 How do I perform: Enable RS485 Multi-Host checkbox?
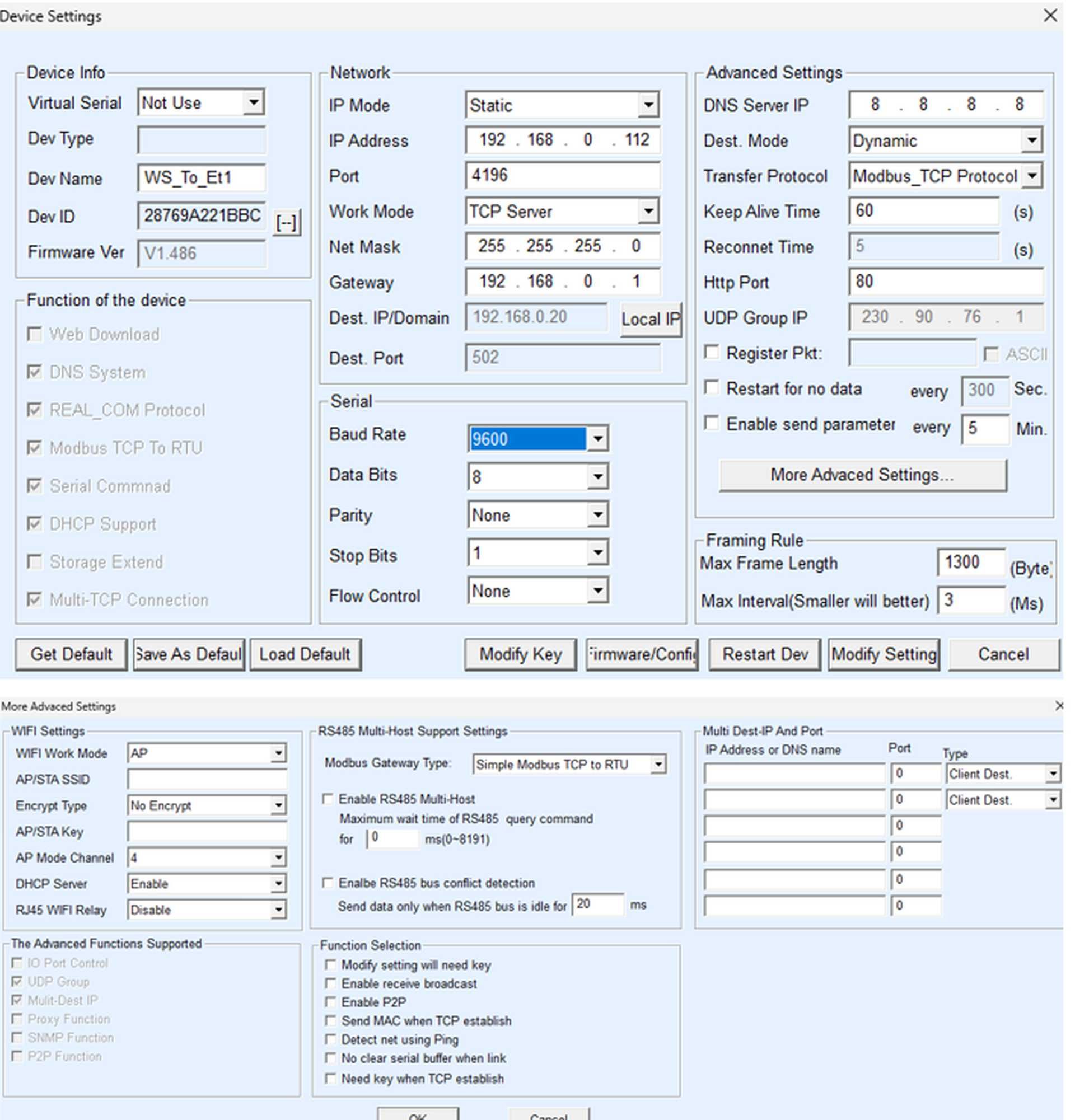tap(328, 799)
